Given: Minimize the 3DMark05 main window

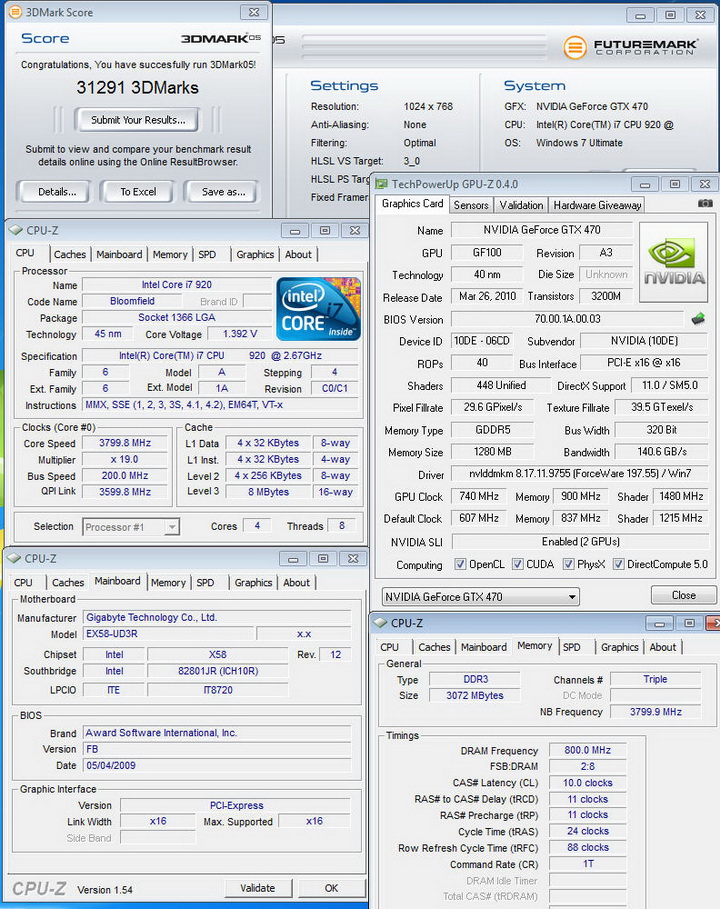Looking at the screenshot, I should point(641,16).
